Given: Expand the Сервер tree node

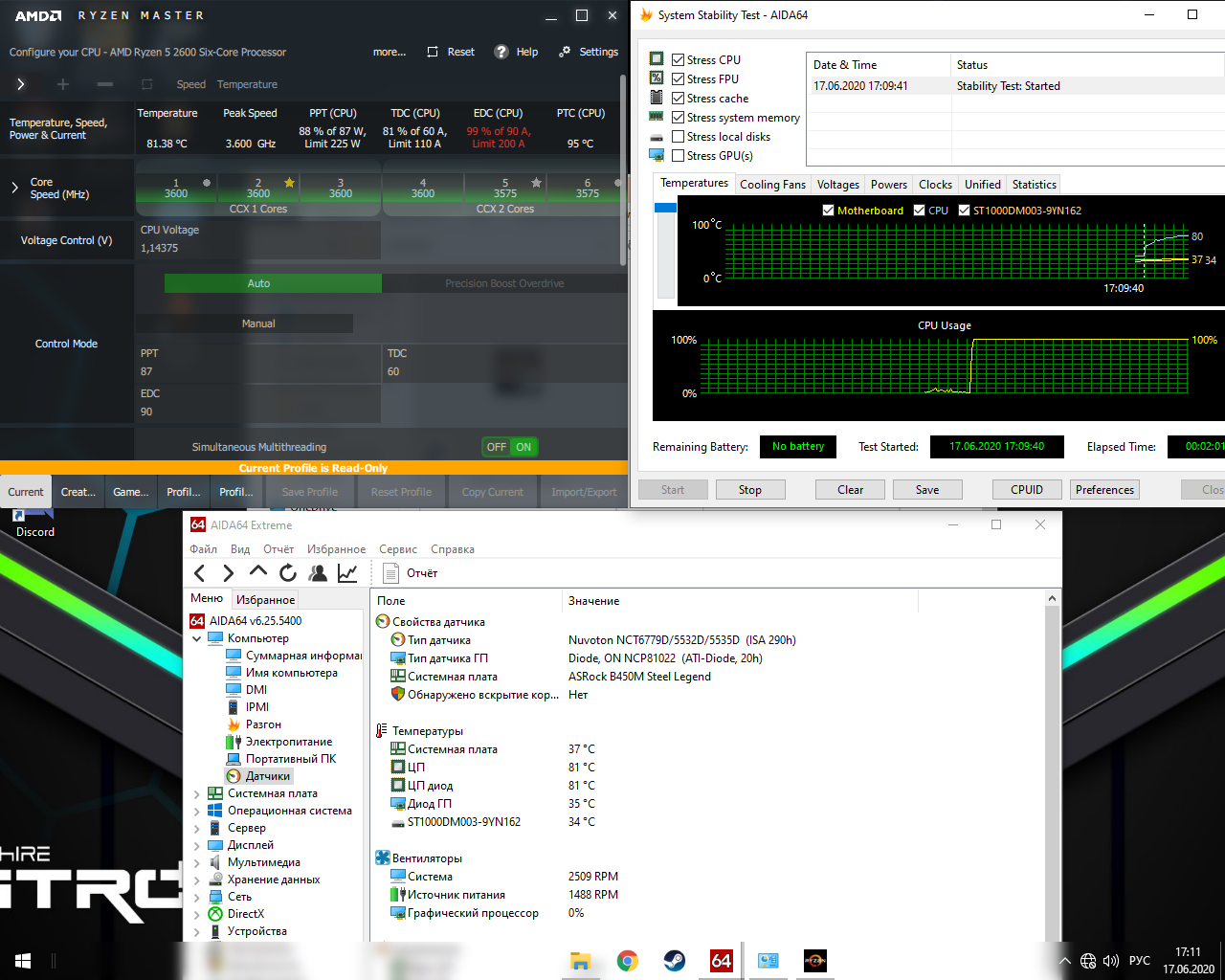Looking at the screenshot, I should pos(197,828).
